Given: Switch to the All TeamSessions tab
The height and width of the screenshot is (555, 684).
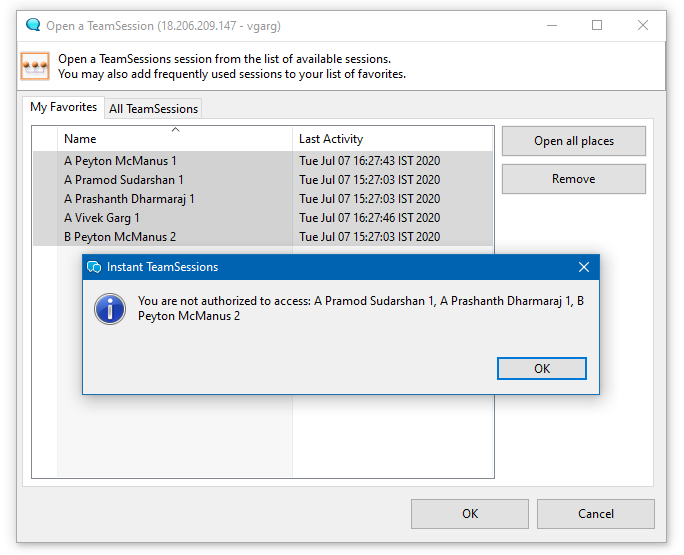Looking at the screenshot, I should [153, 109].
